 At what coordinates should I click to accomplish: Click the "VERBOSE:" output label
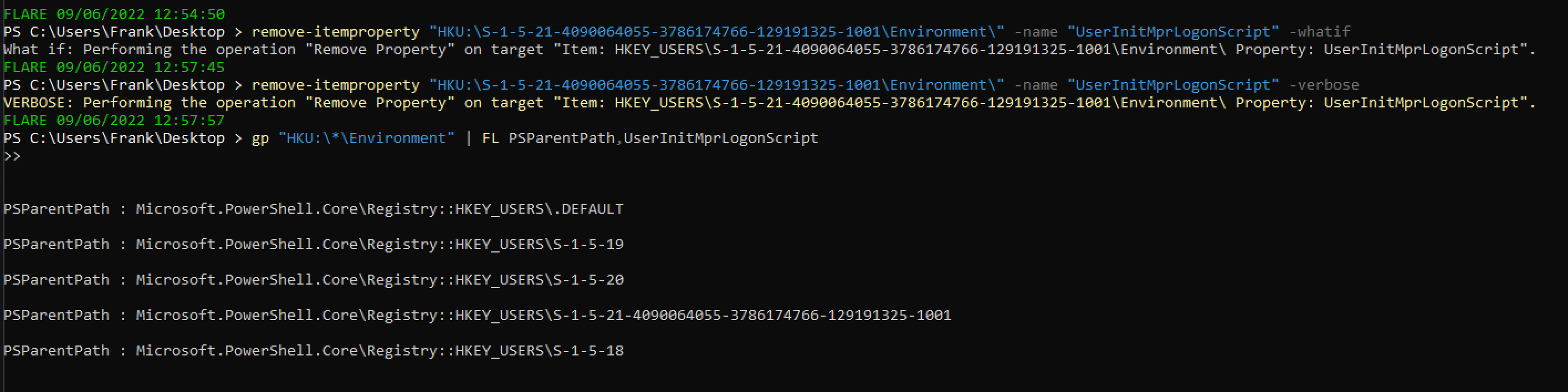point(38,102)
